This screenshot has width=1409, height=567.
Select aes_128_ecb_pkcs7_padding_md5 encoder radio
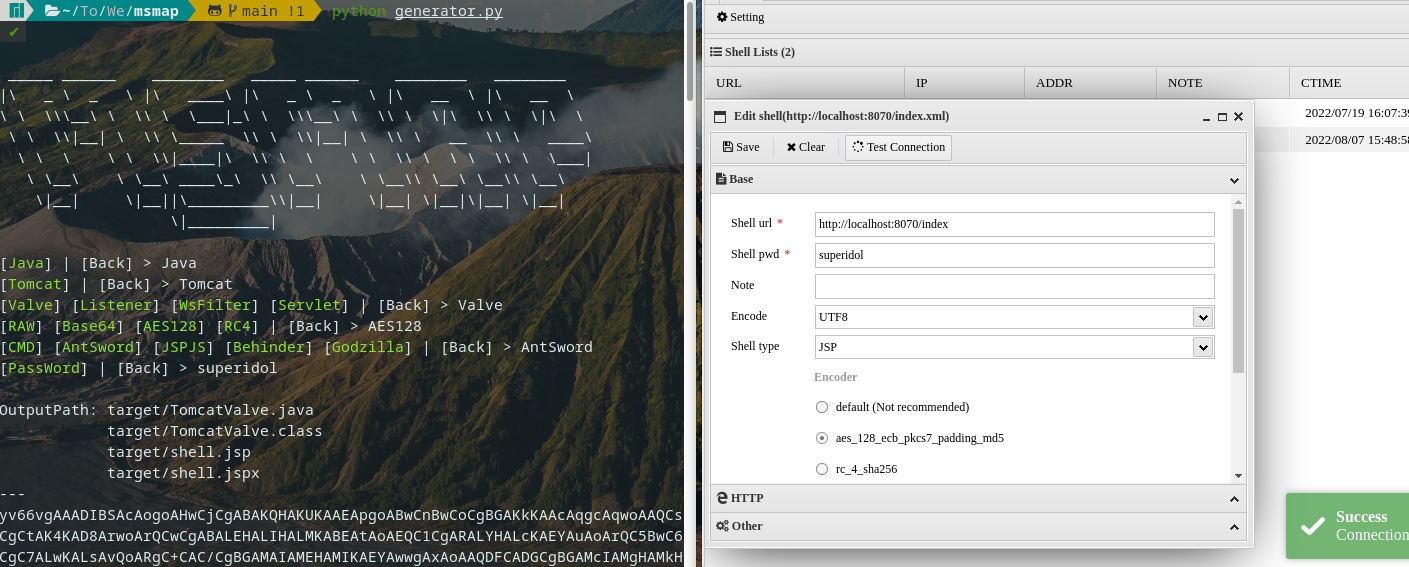tap(822, 438)
